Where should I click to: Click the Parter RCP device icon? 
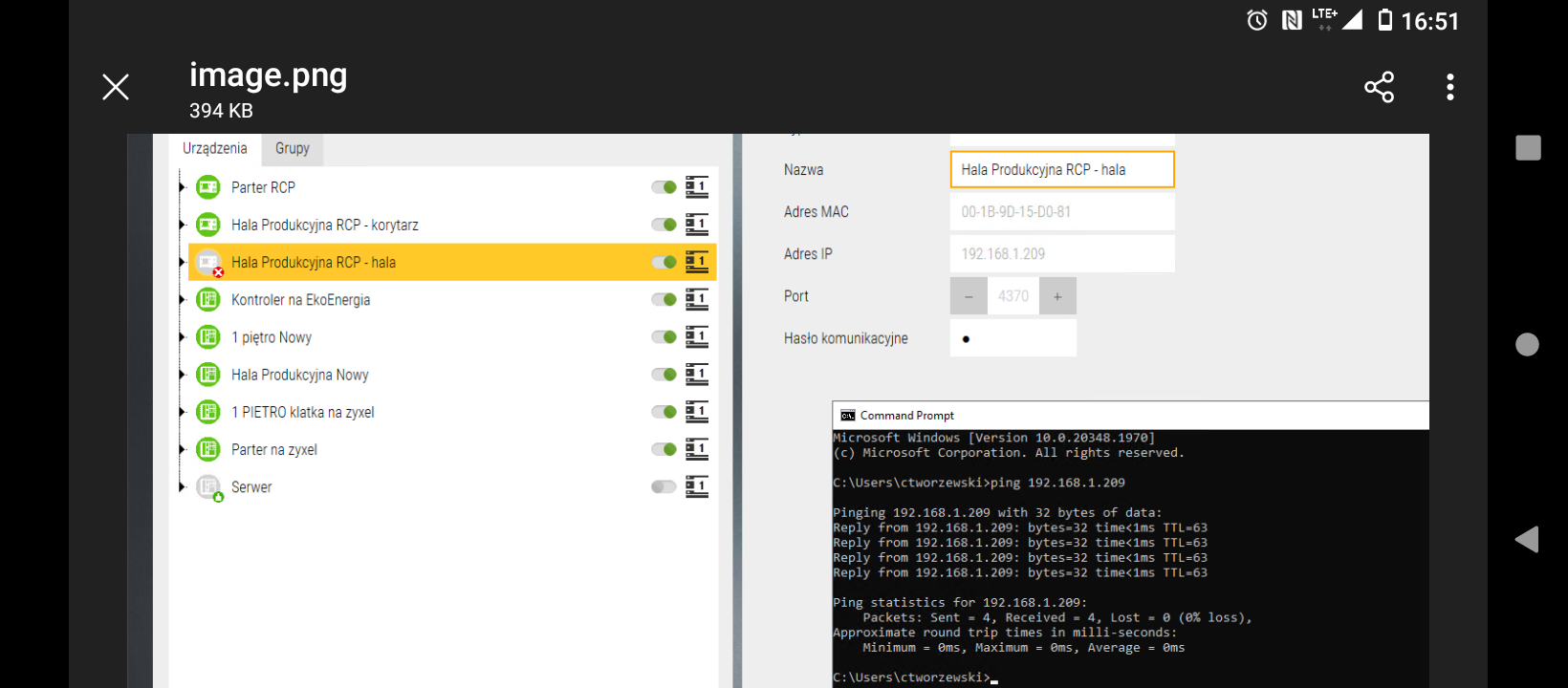(x=208, y=187)
